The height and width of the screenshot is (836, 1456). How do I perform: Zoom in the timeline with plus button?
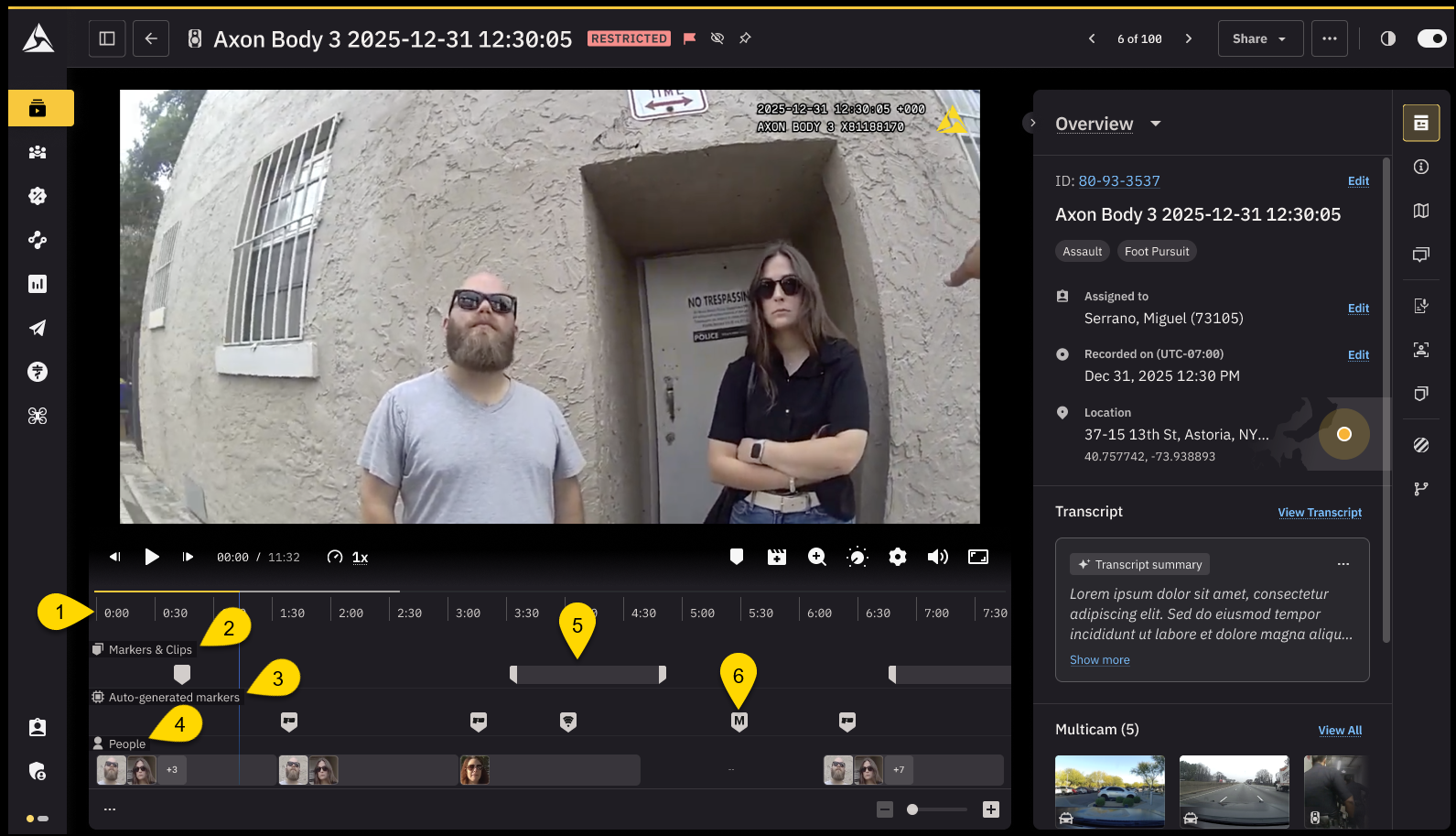[991, 809]
